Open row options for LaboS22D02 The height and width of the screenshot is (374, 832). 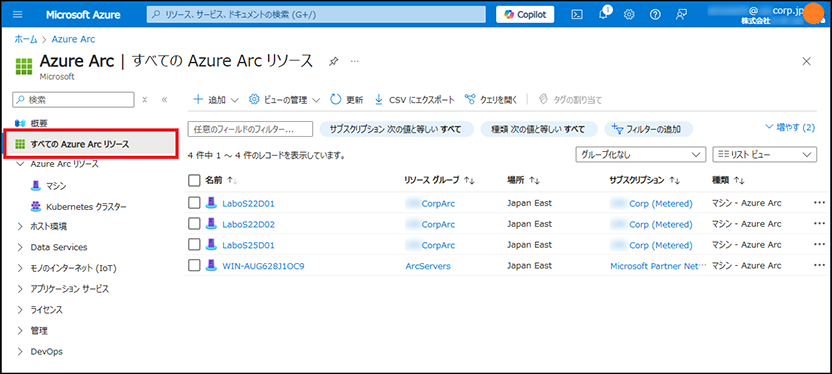click(819, 224)
